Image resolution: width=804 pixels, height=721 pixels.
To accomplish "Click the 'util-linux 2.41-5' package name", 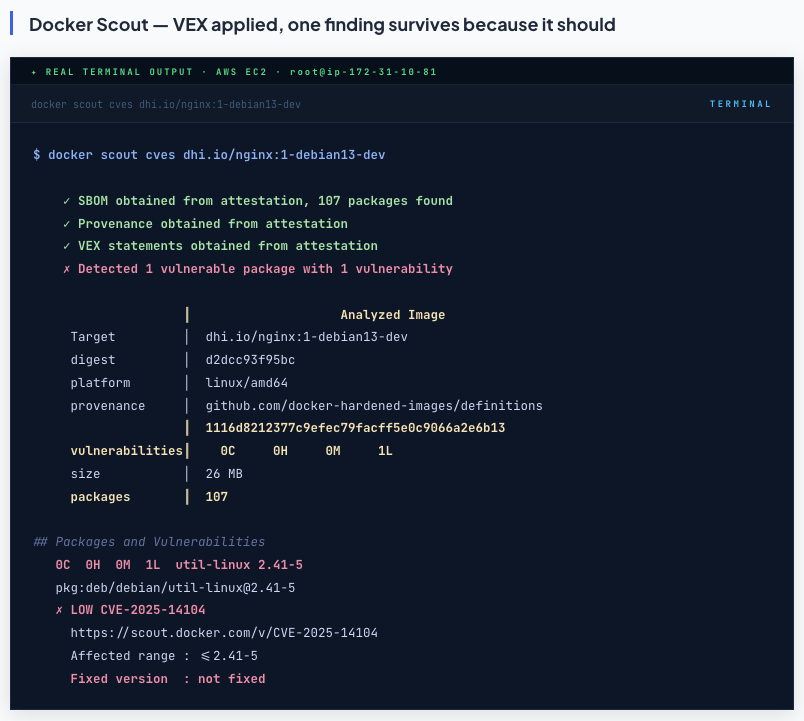I will point(239,565).
